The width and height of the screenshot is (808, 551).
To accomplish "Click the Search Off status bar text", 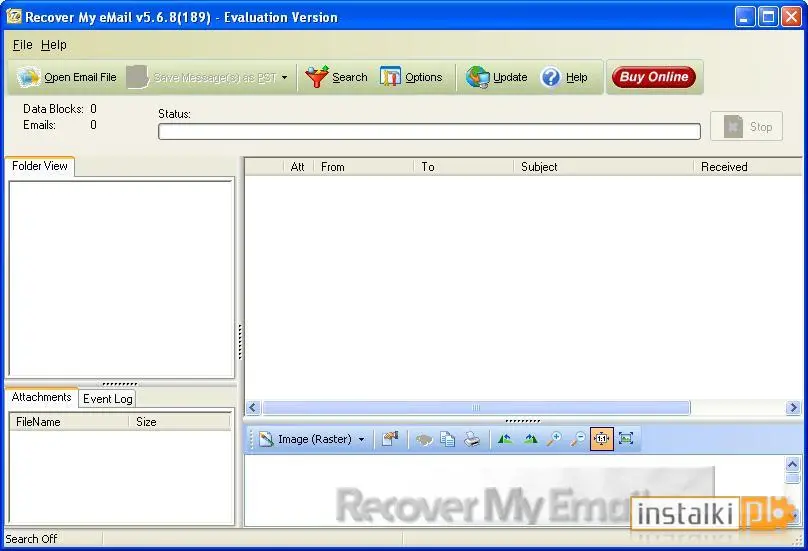I will [31, 539].
